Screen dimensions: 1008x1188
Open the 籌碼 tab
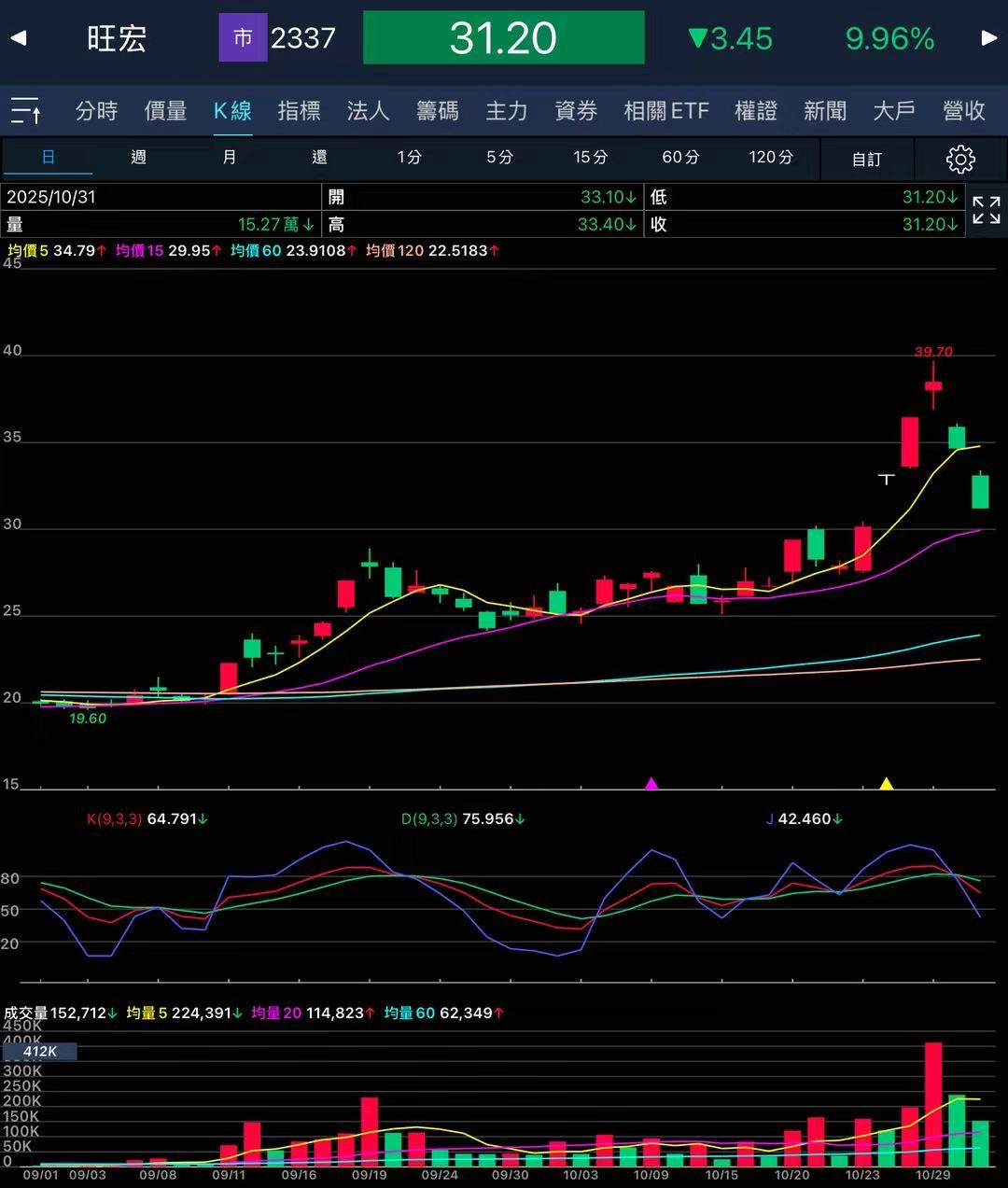[437, 111]
